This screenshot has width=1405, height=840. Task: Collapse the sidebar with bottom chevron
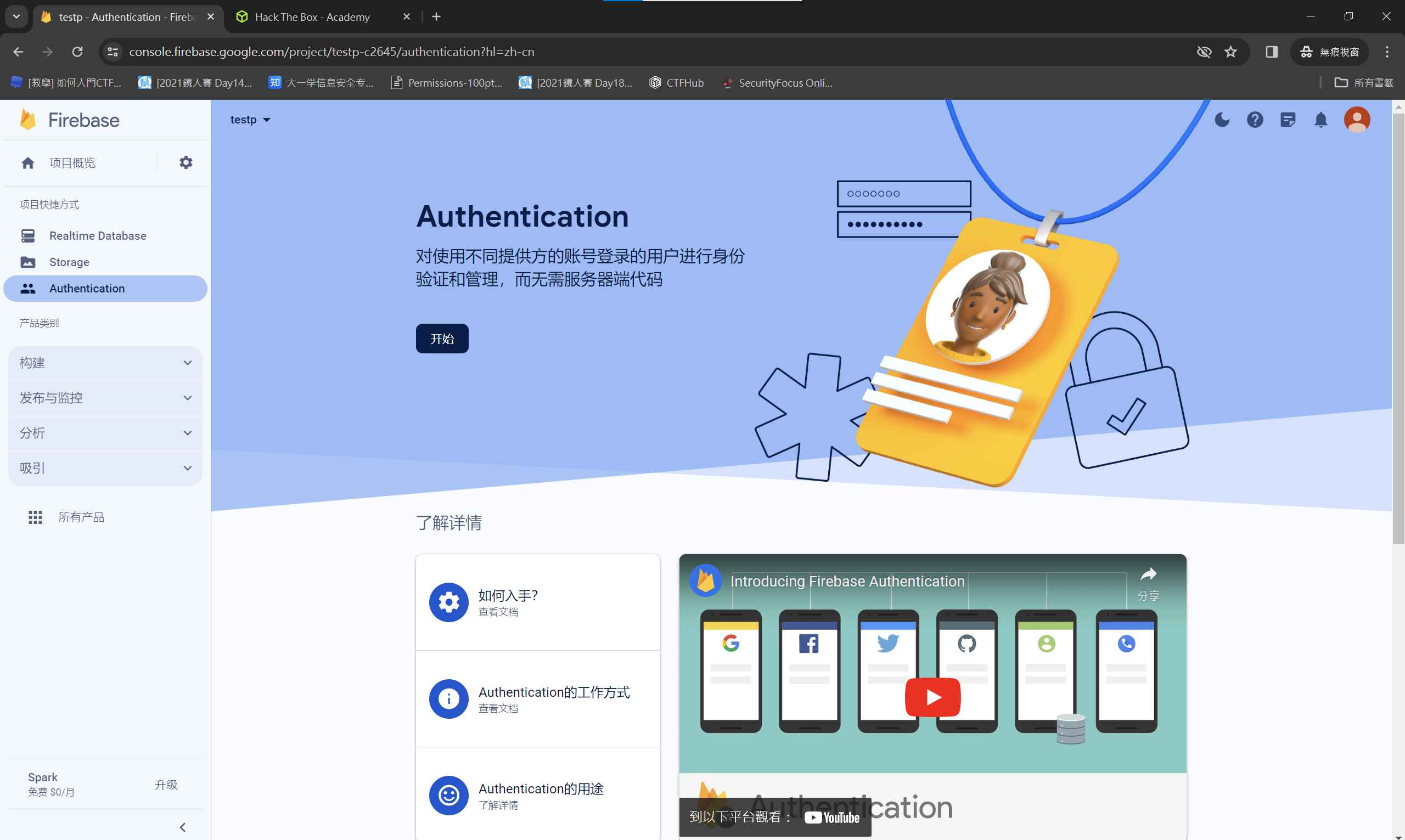click(x=182, y=827)
